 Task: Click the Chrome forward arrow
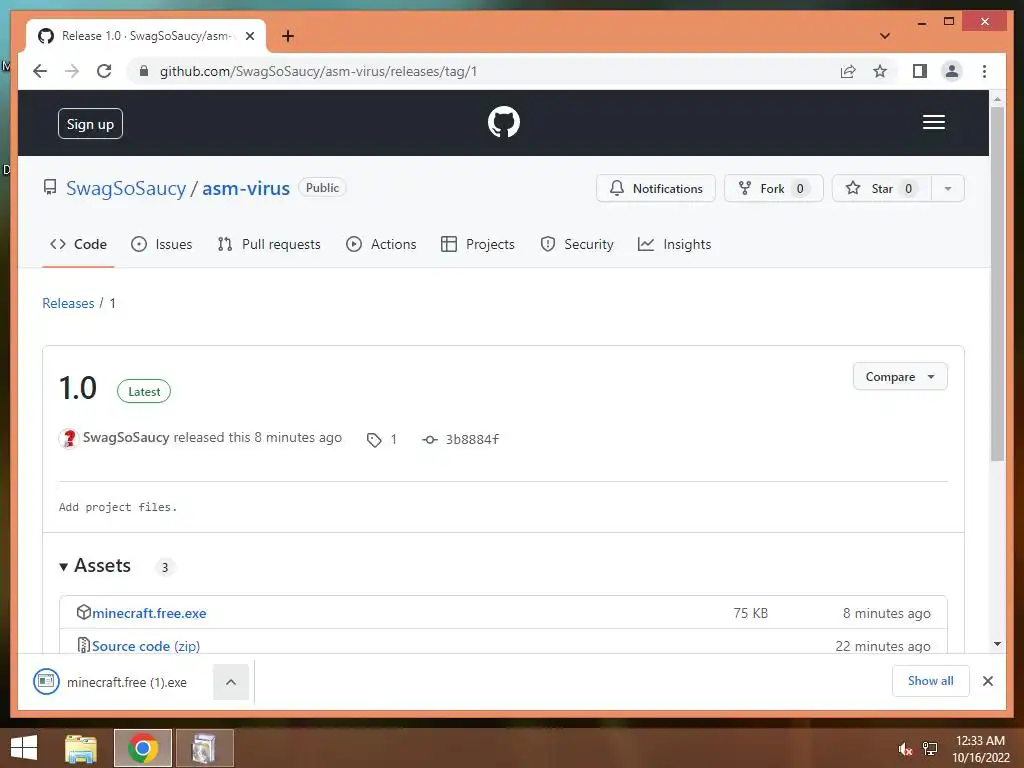(72, 71)
